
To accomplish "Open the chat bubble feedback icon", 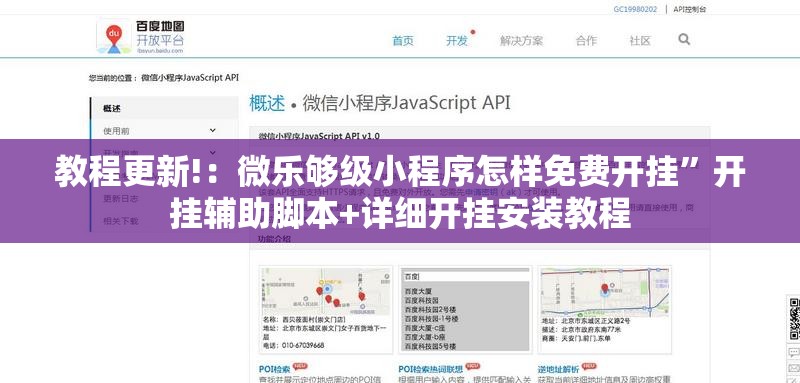I will coord(795,351).
